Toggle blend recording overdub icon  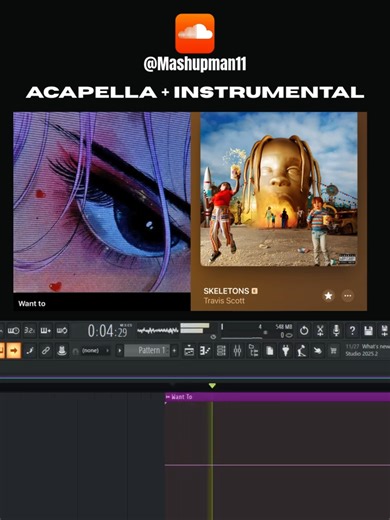click(46, 331)
